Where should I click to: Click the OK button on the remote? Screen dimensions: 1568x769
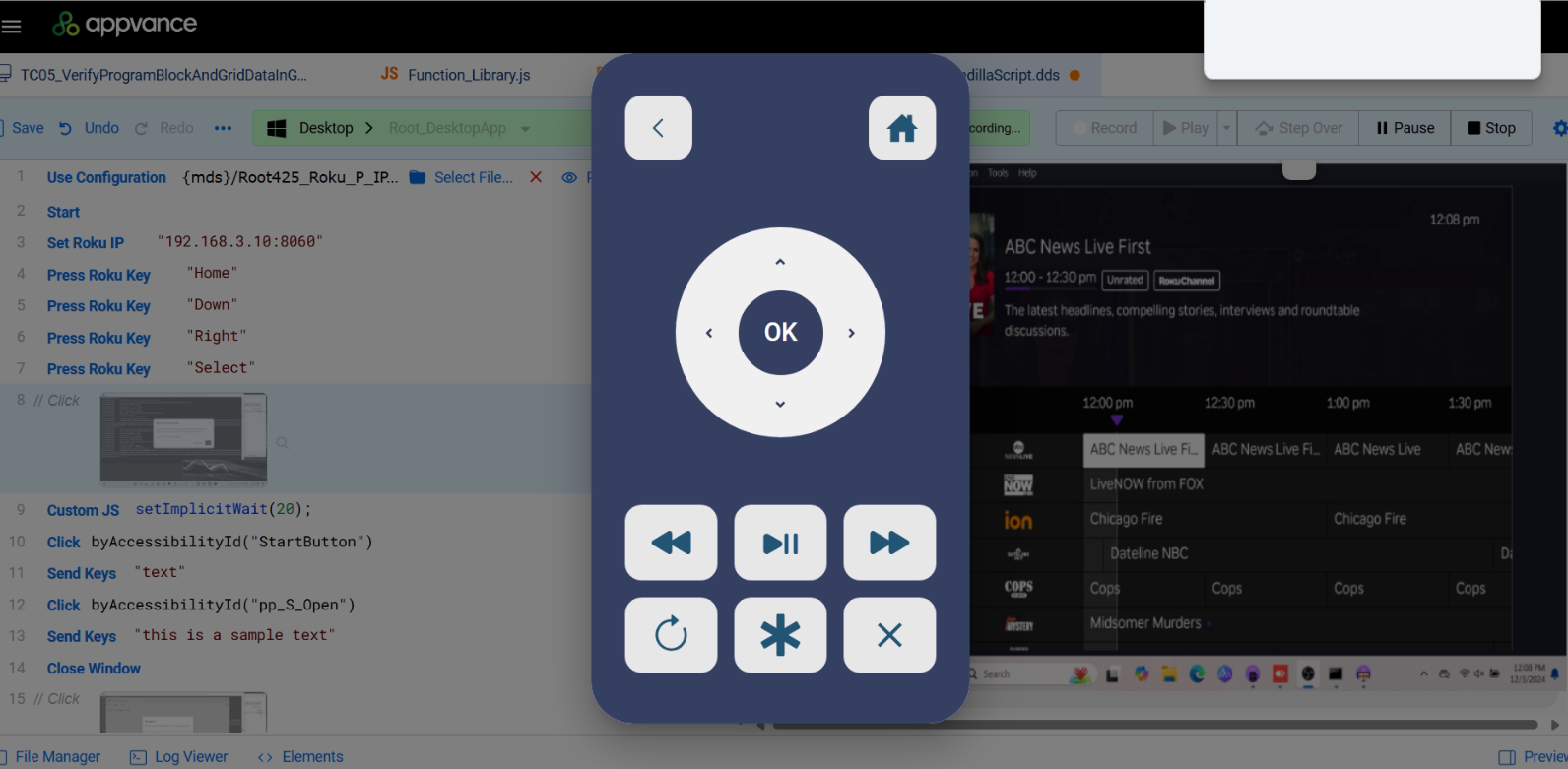781,333
